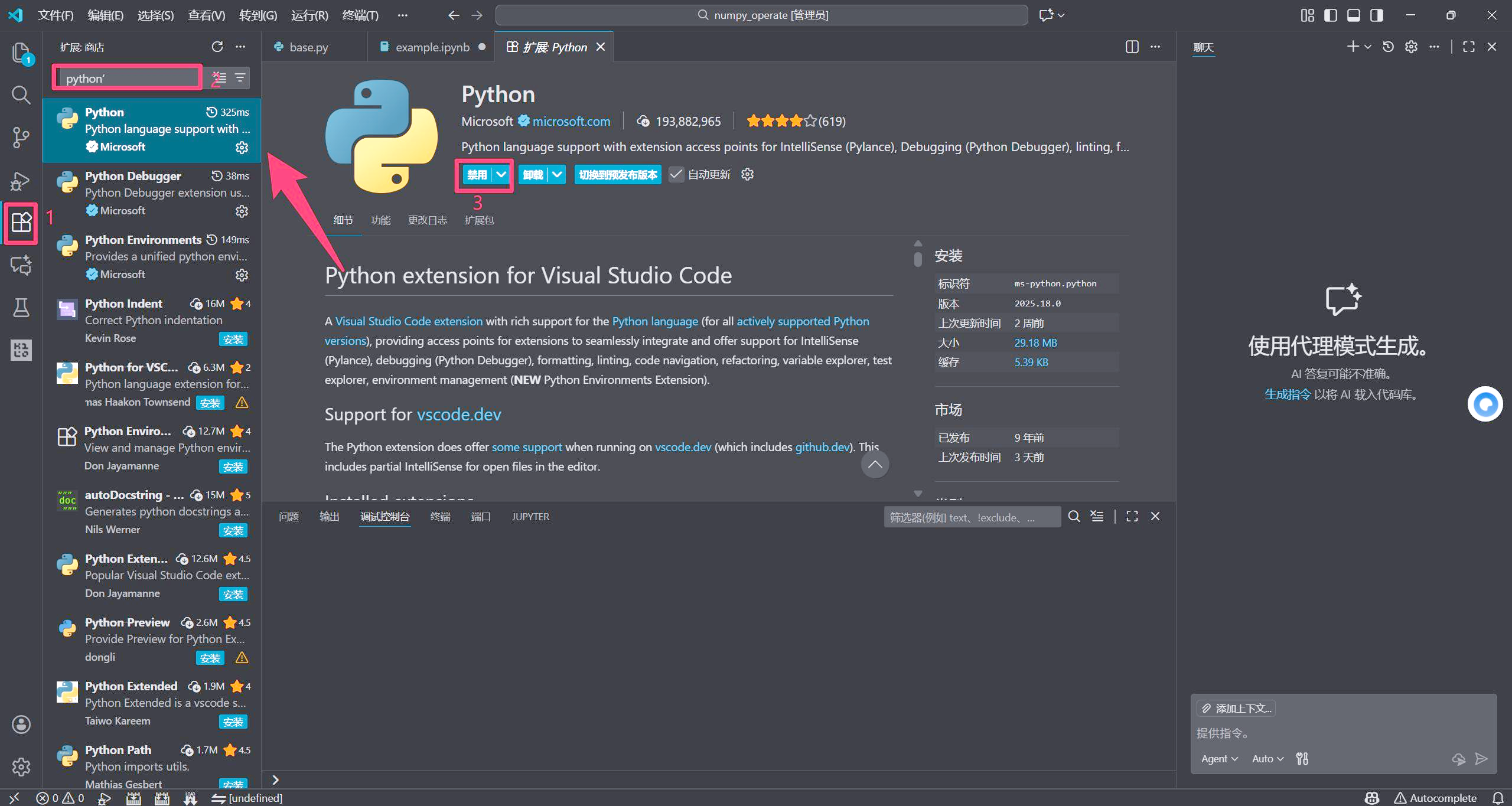Open Manage gear at bottom of activity bar

[x=21, y=767]
